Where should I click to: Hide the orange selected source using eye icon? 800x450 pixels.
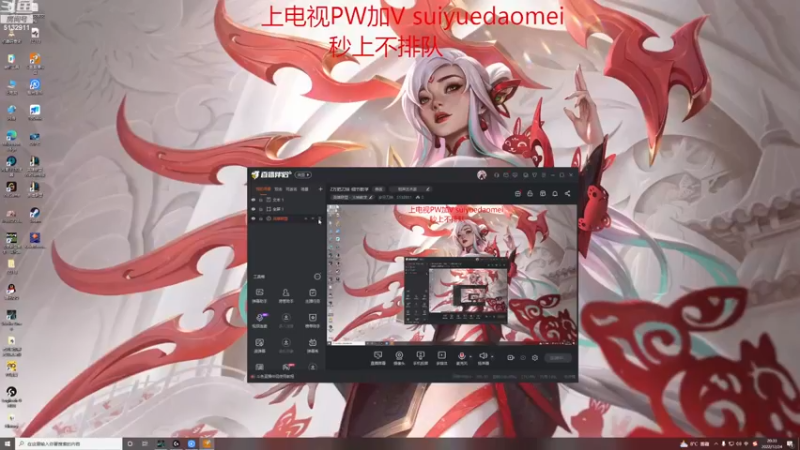pos(253,218)
